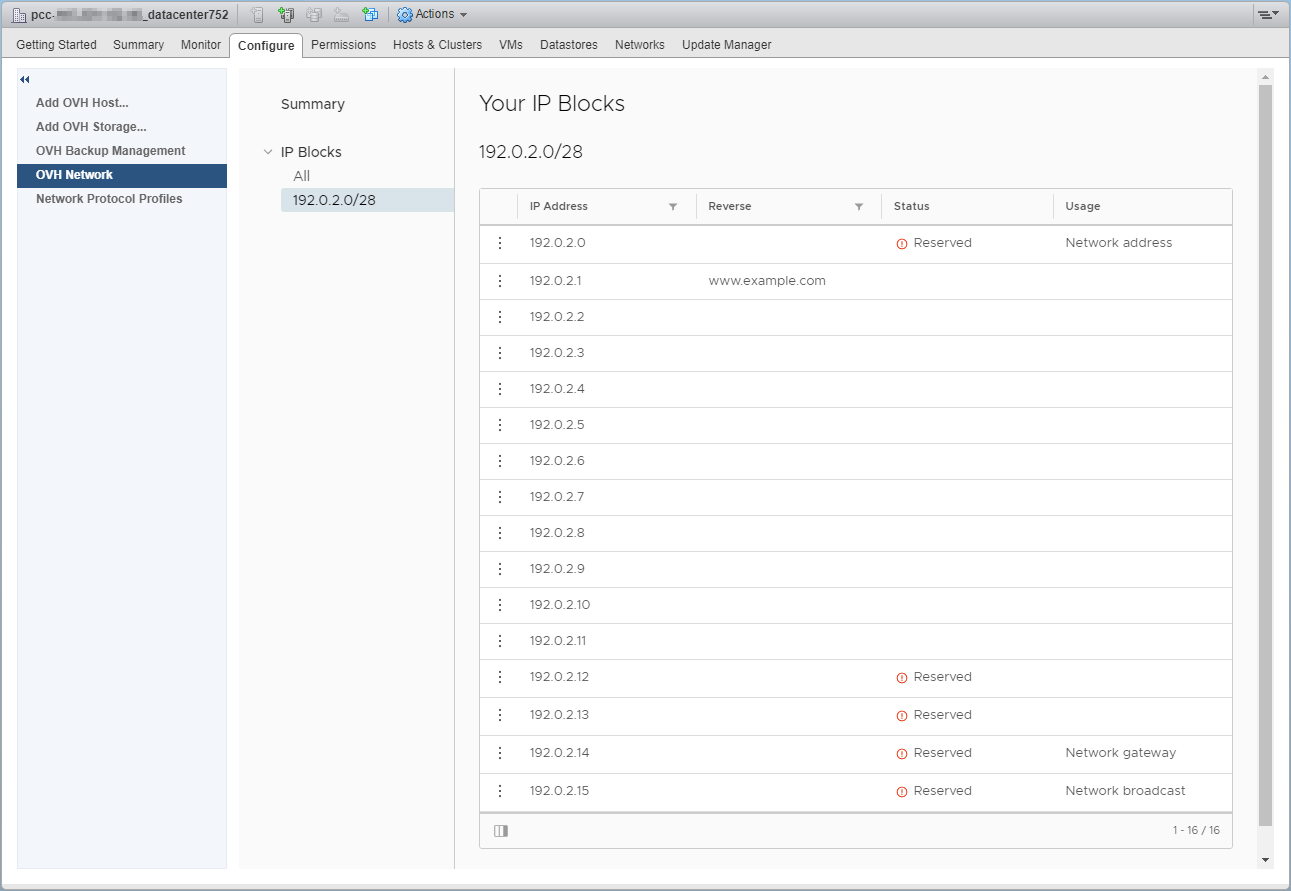
Task: Switch to the Permissions tab
Action: 343,45
